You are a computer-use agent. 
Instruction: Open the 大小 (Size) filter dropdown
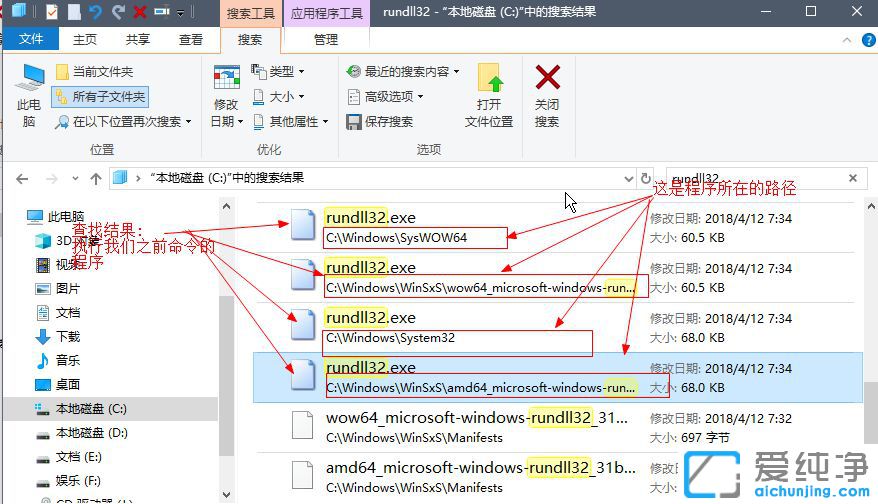point(279,97)
